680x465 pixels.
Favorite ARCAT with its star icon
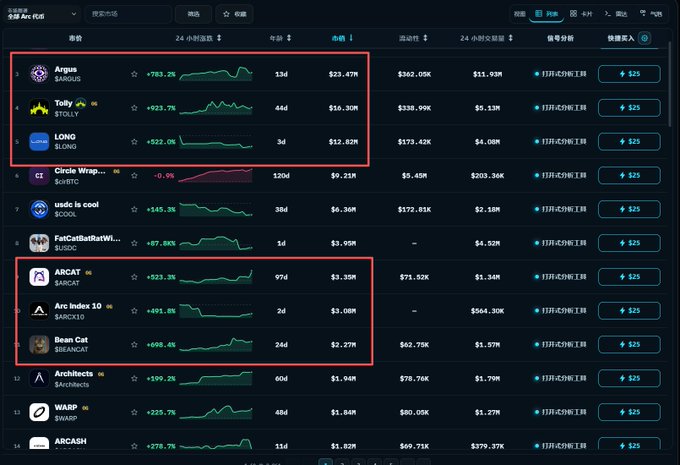(x=134, y=277)
